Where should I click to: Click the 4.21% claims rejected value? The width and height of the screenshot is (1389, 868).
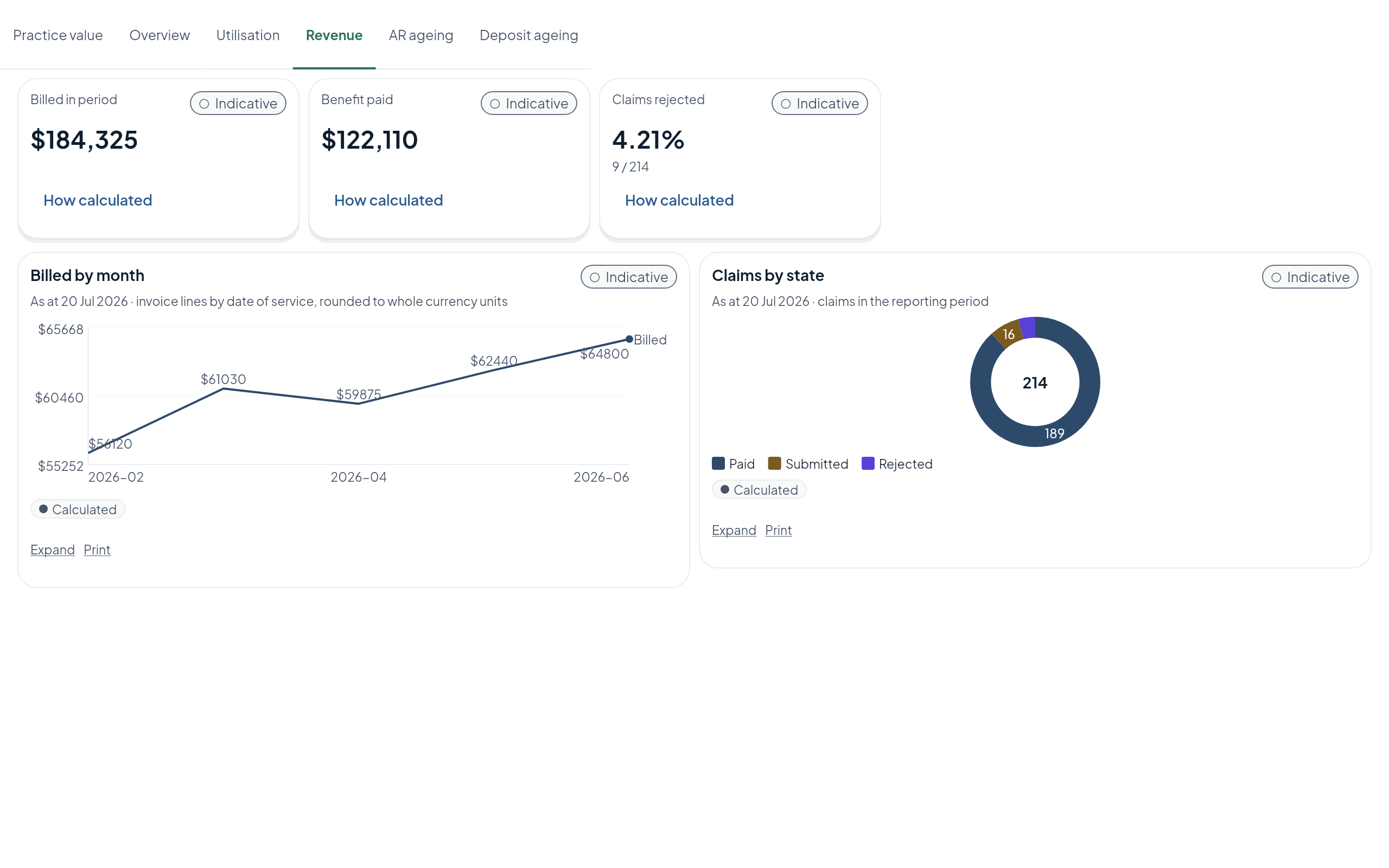[648, 139]
